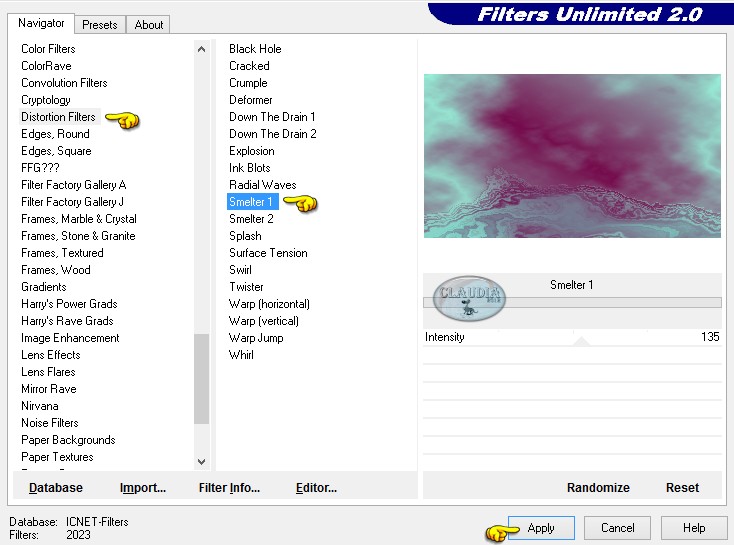The image size is (734, 545).
Task: Pick the Explosion filter
Action: [x=252, y=151]
